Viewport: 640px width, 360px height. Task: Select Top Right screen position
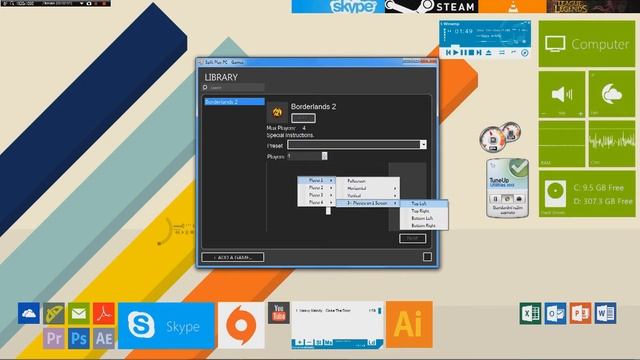(424, 211)
